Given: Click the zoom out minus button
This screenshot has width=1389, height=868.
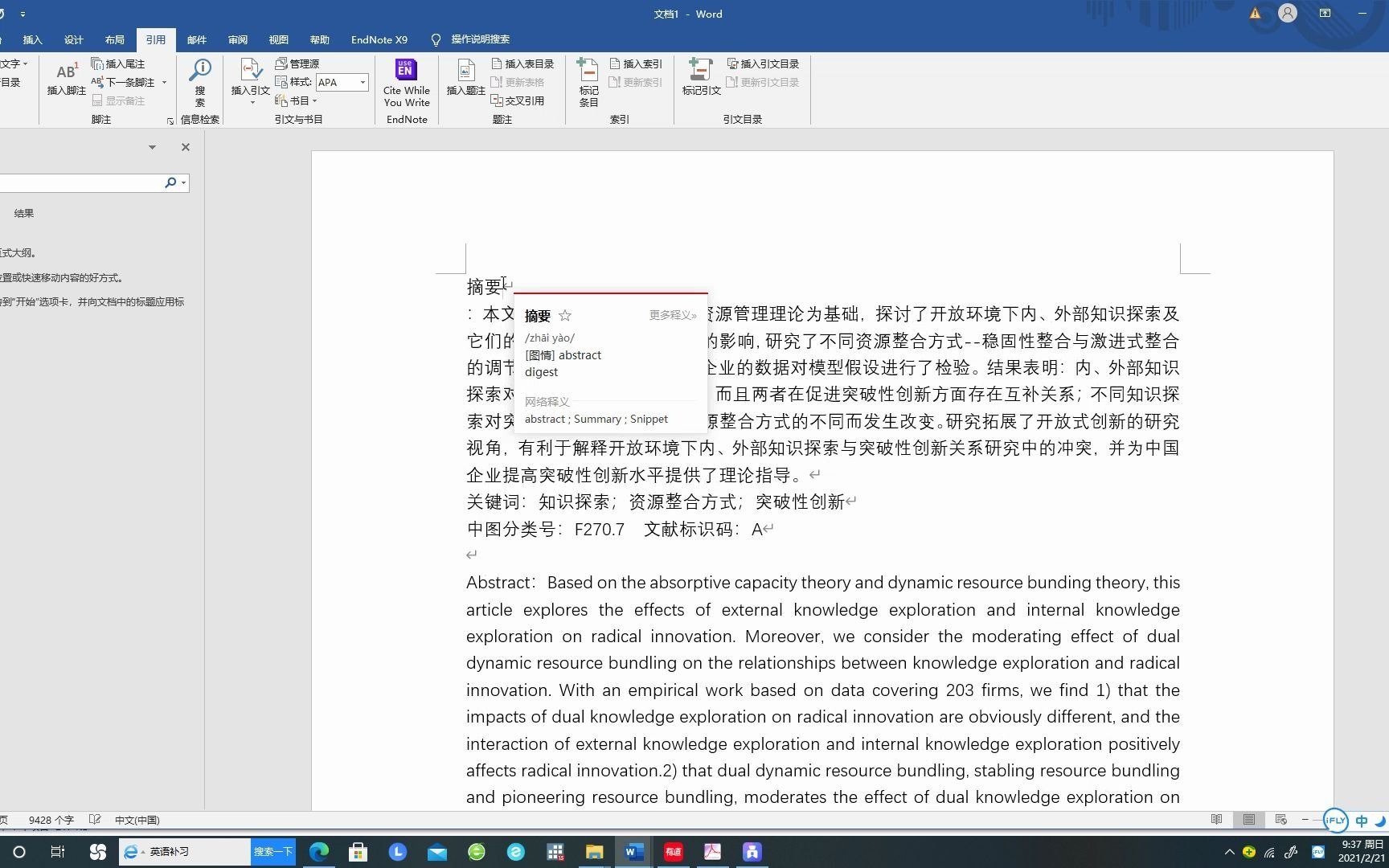Looking at the screenshot, I should click(1305, 820).
